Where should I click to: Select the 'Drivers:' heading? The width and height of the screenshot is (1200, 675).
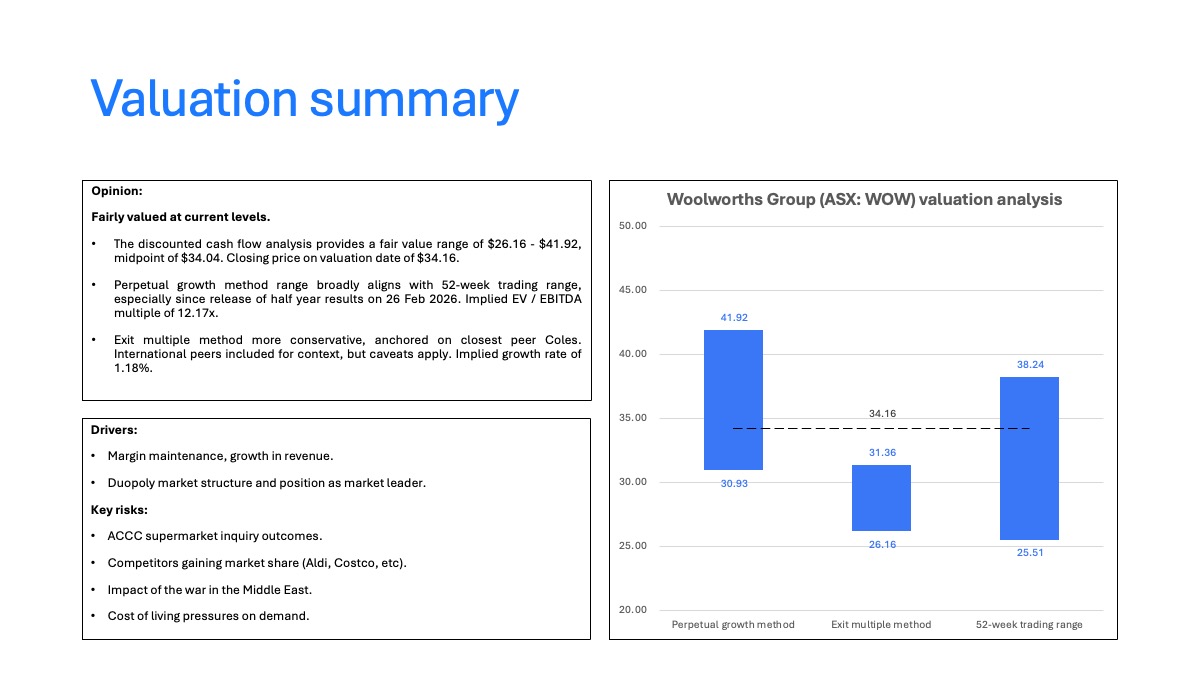point(114,430)
